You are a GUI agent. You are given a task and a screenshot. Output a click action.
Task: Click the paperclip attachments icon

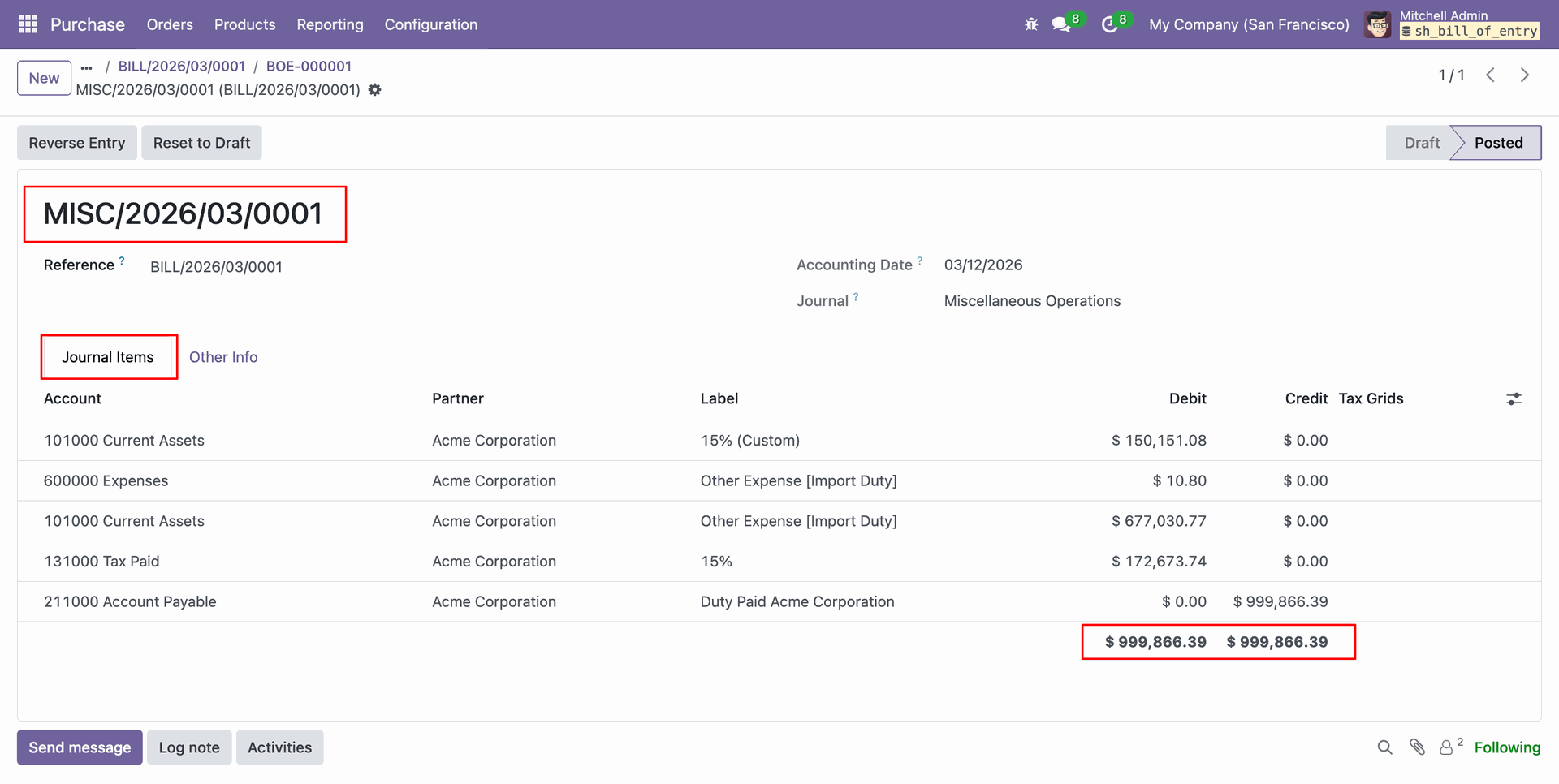tap(1417, 747)
